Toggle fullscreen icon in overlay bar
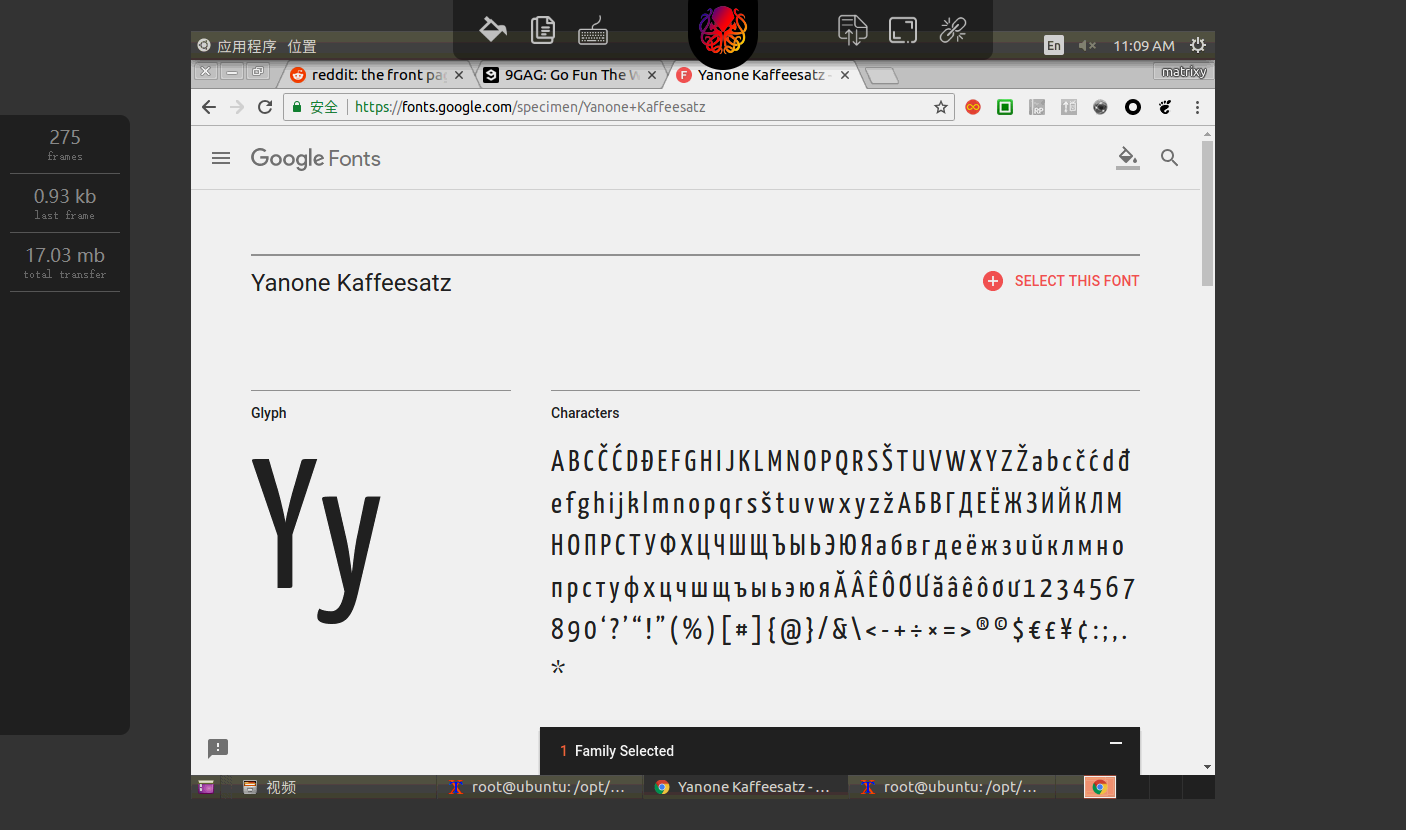The width and height of the screenshot is (1406, 830). [903, 30]
